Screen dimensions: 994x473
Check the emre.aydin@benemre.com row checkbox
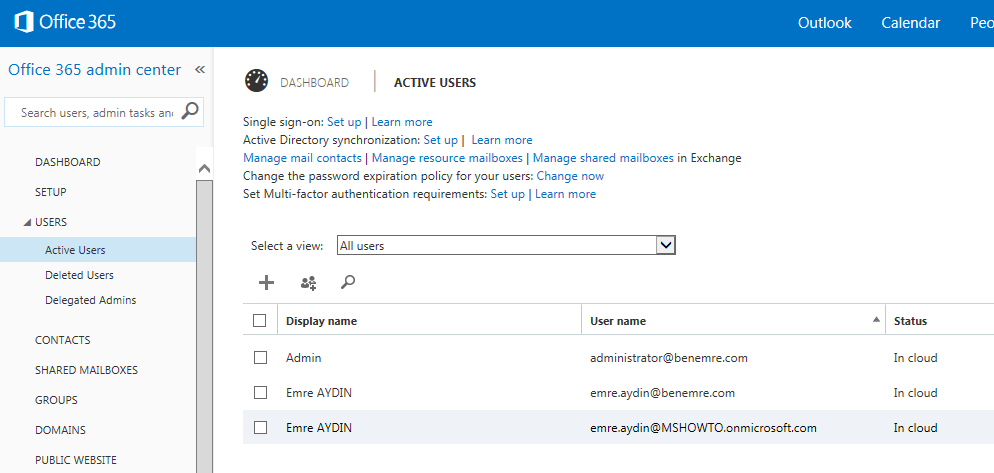[260, 392]
